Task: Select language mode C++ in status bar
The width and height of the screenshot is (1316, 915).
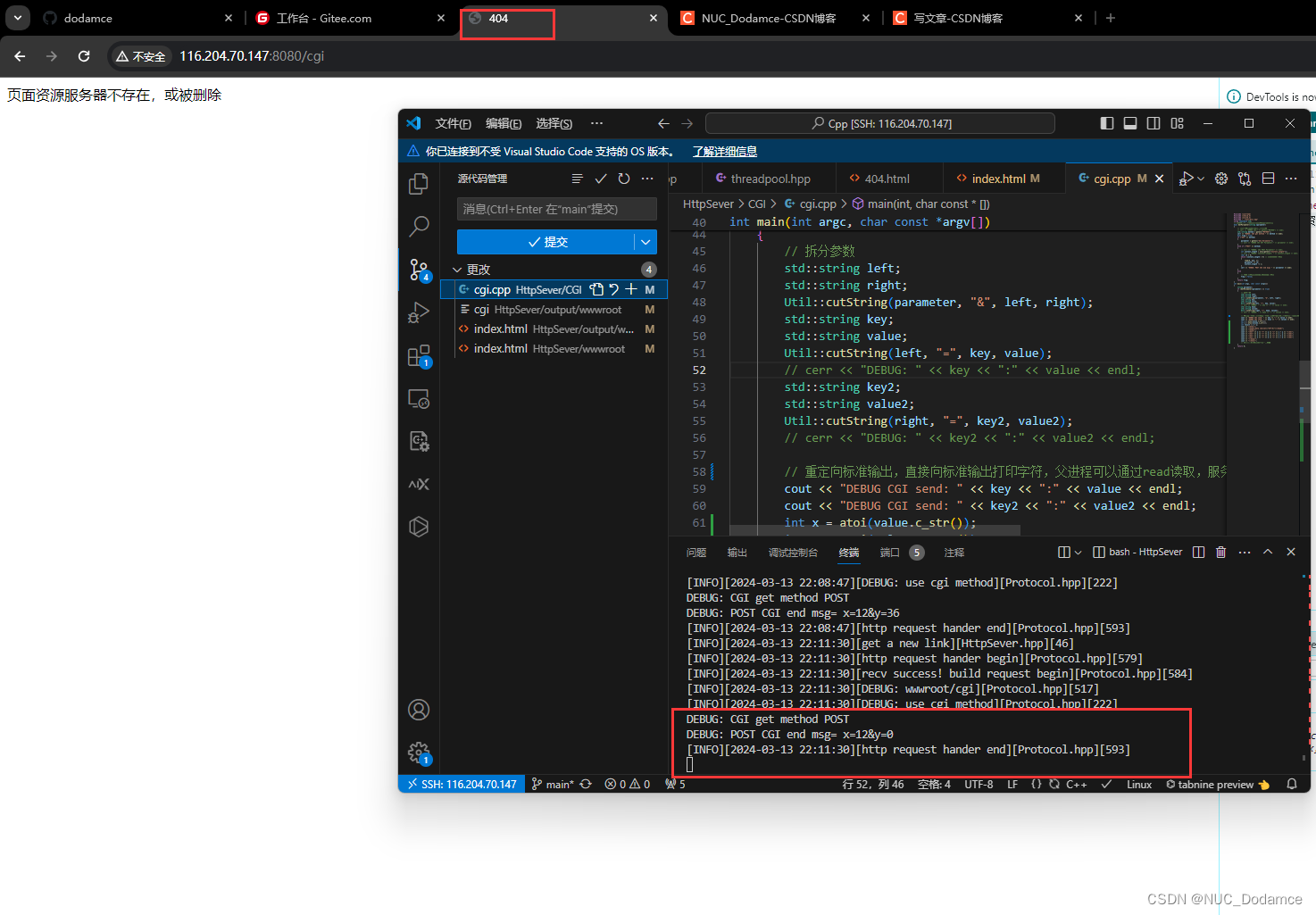Action: coord(1077,784)
